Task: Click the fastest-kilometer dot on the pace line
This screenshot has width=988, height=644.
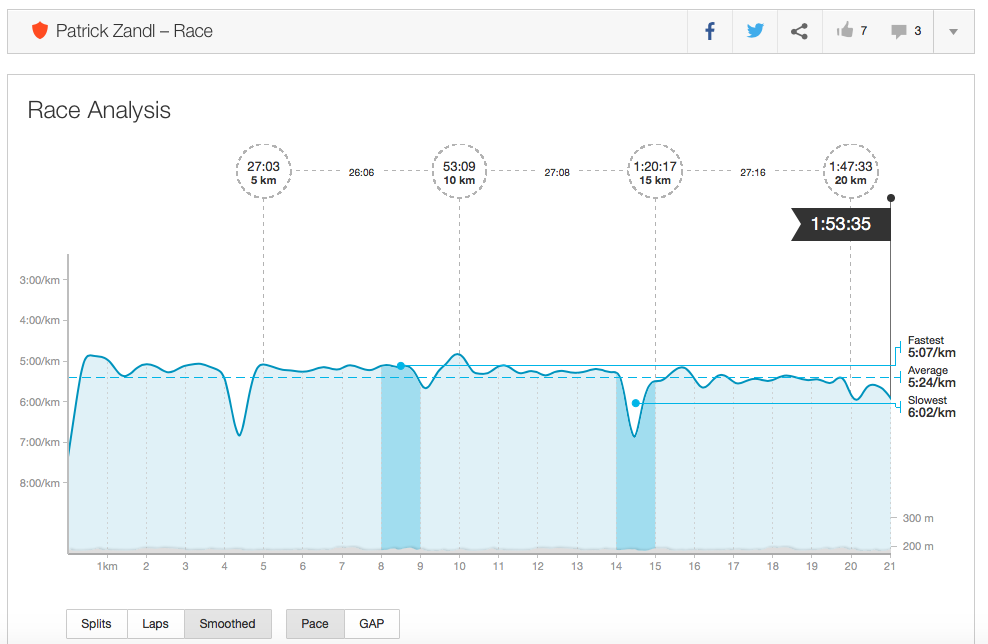Action: (x=401, y=366)
